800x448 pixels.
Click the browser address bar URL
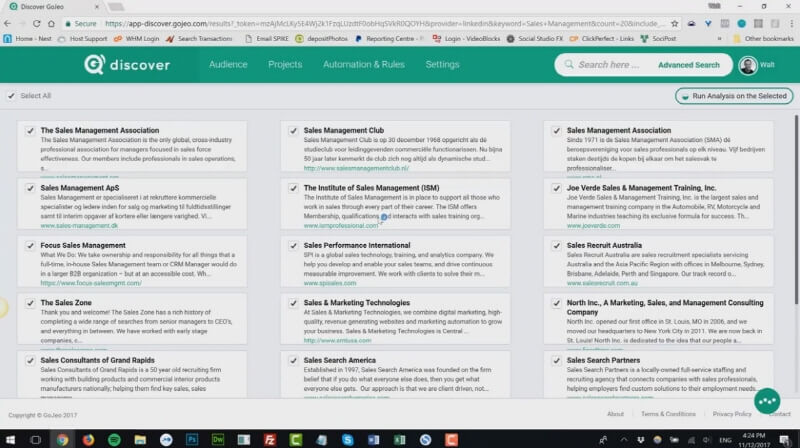coord(385,23)
